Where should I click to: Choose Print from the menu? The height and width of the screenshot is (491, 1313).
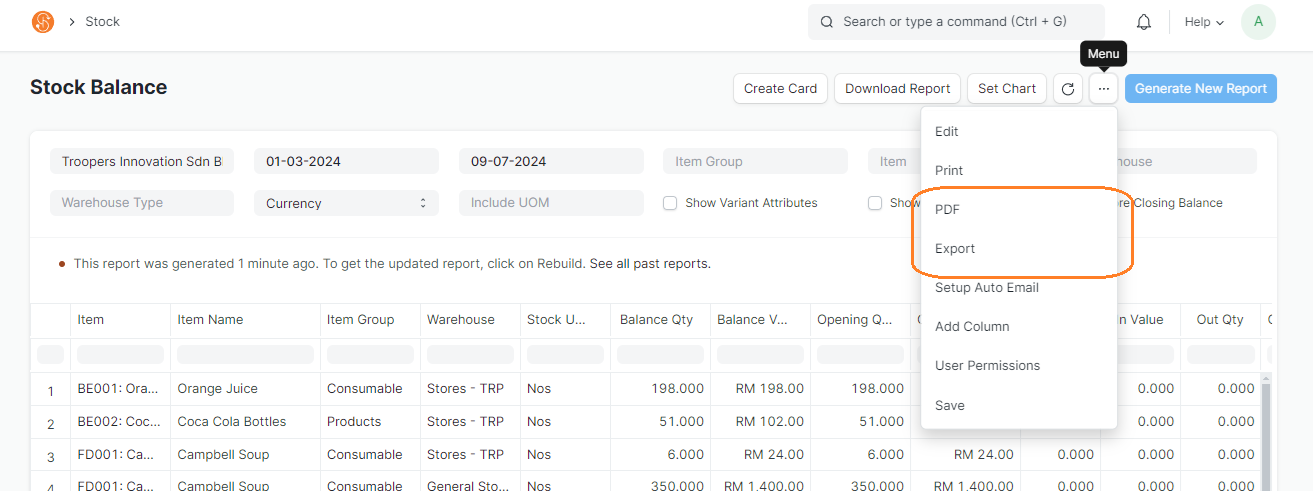pyautogui.click(x=1019, y=170)
